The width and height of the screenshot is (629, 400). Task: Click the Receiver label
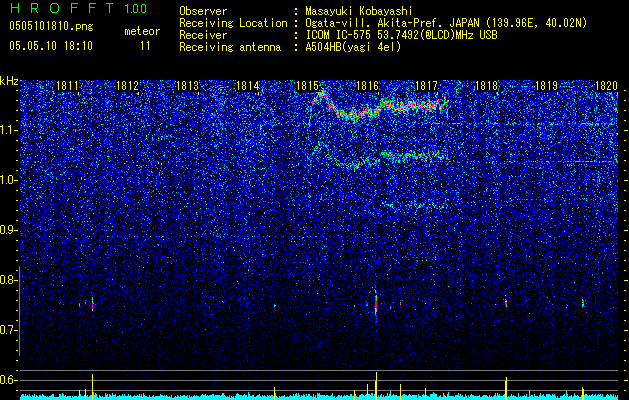point(203,35)
